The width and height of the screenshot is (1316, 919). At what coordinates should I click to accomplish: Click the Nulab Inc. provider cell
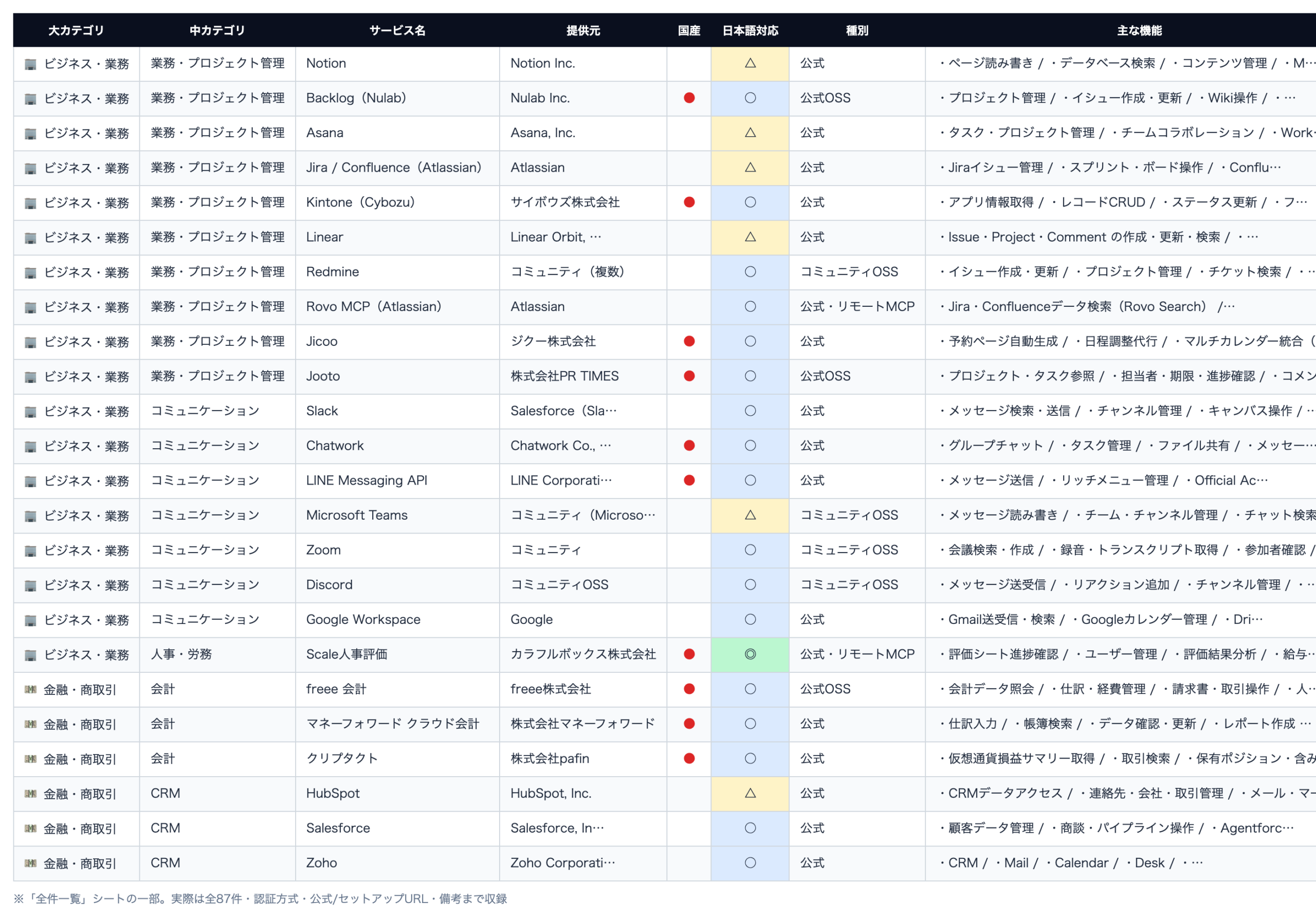[x=583, y=99]
